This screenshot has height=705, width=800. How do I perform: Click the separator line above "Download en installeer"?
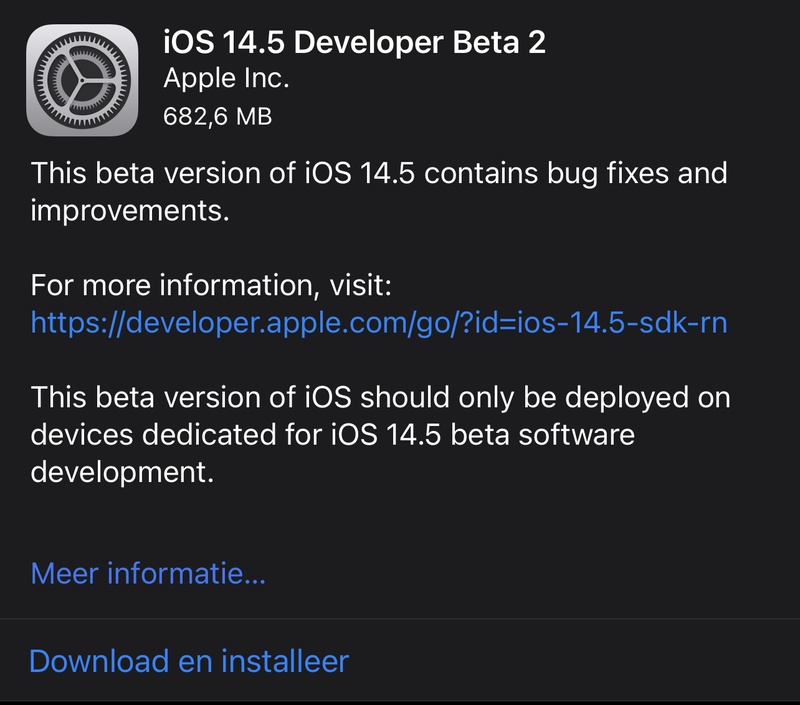click(400, 618)
